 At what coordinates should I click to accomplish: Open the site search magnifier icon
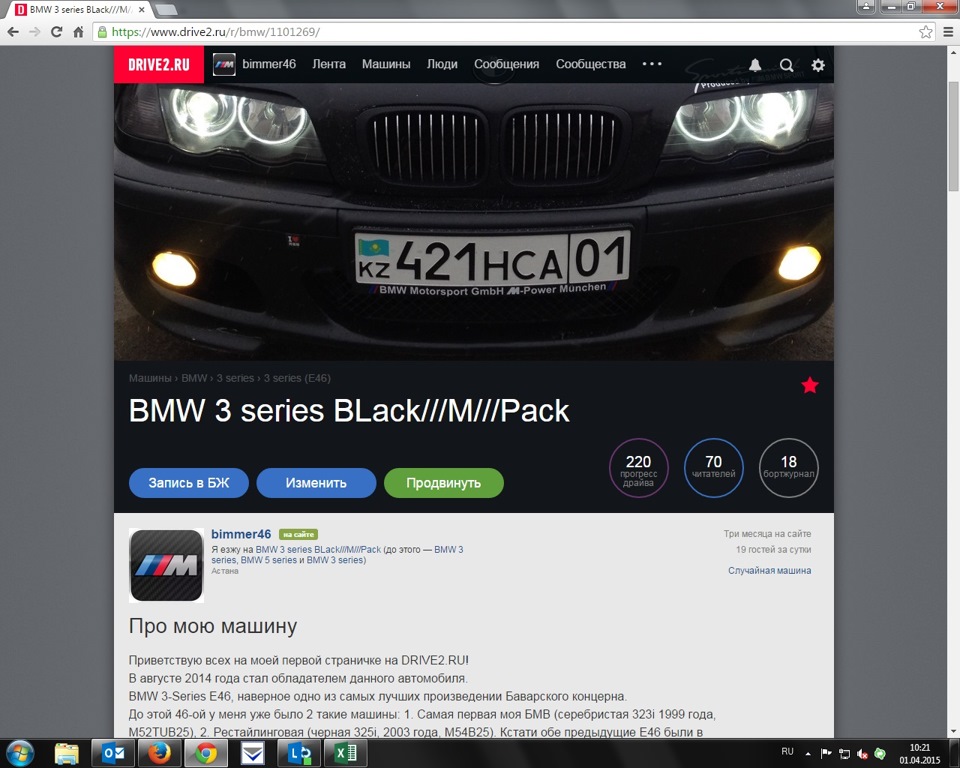[x=787, y=65]
